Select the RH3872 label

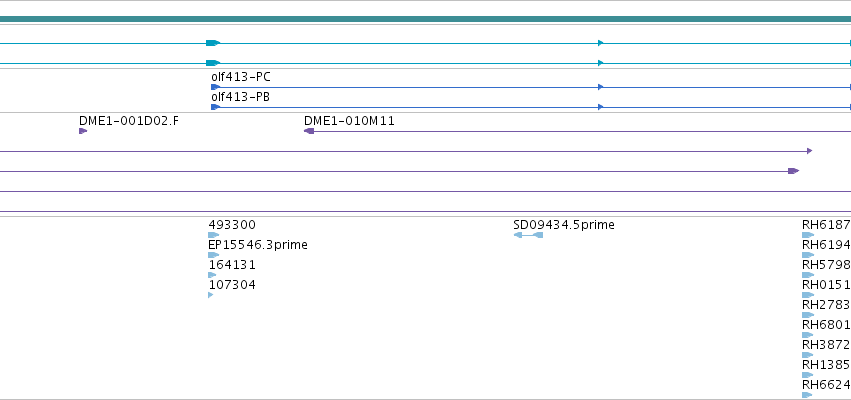(826, 345)
